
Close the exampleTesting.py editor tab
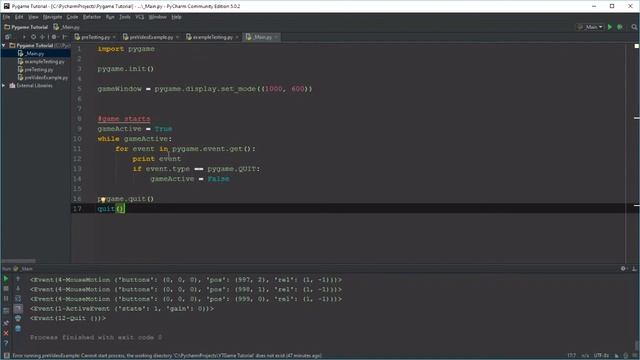[x=237, y=37]
